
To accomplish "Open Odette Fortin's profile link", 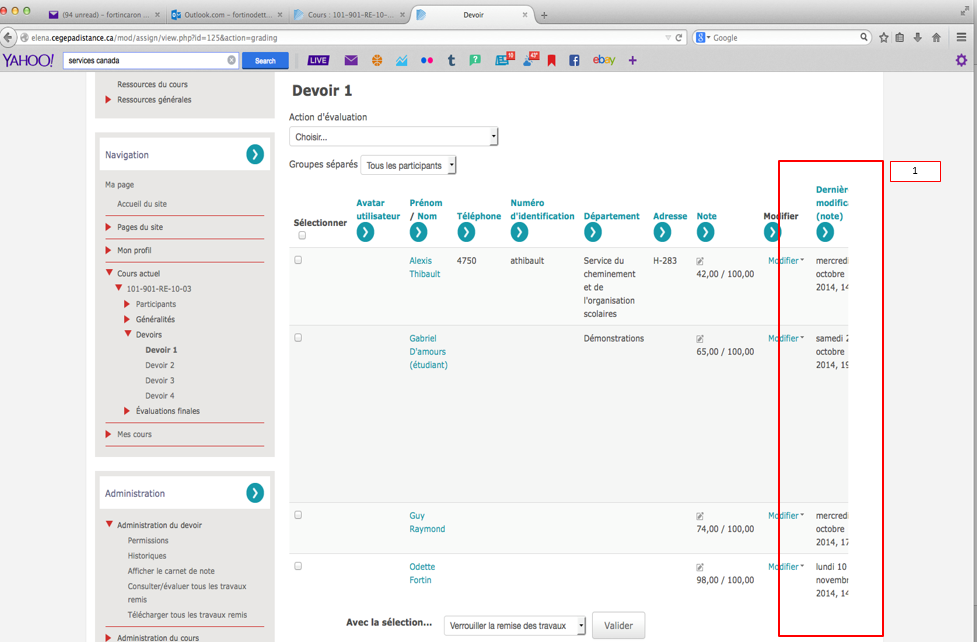I will (421, 573).
